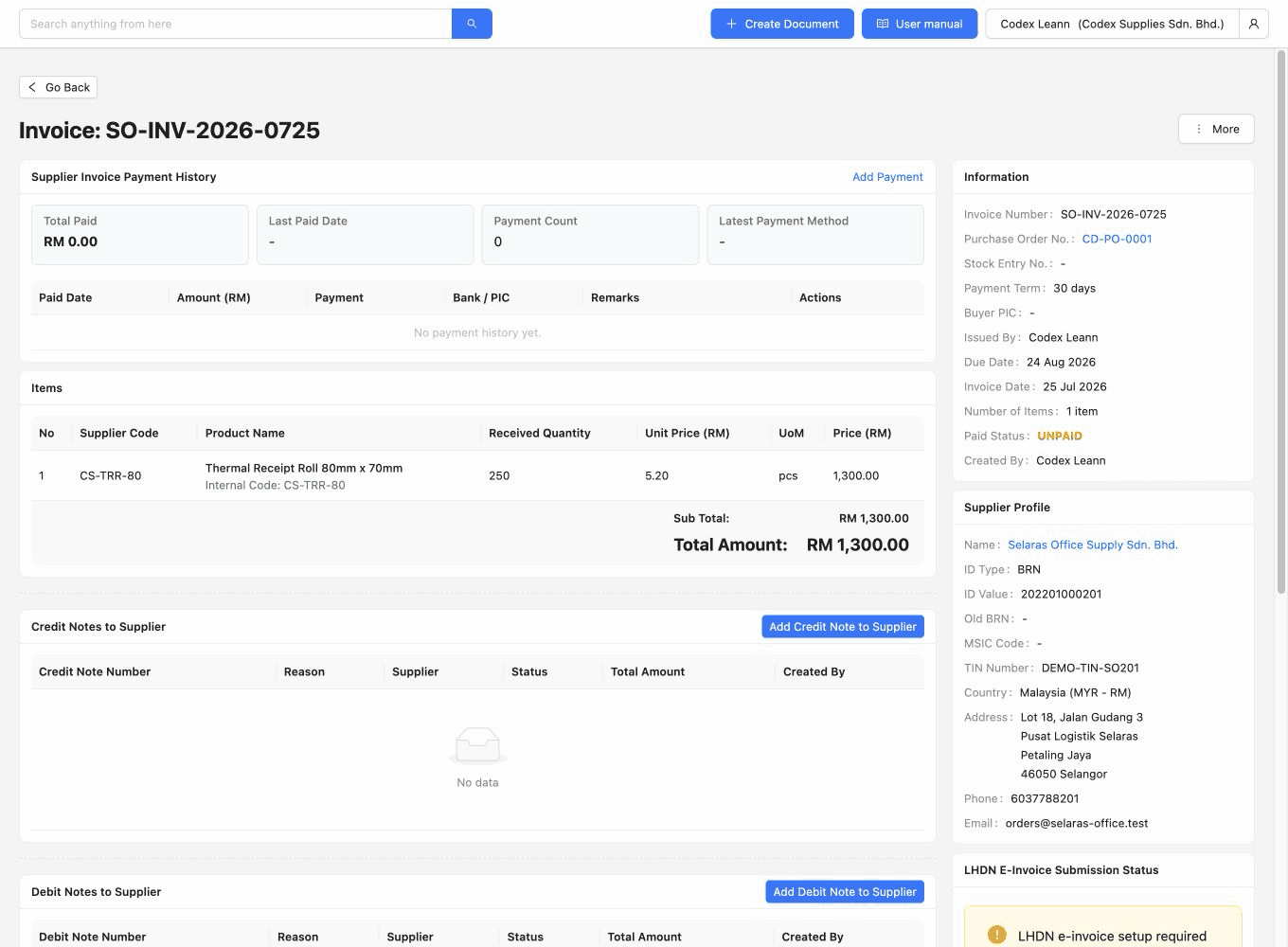Viewport: 1288px width, 947px height.
Task: Focus the Search anything from here field
Action: 236,24
